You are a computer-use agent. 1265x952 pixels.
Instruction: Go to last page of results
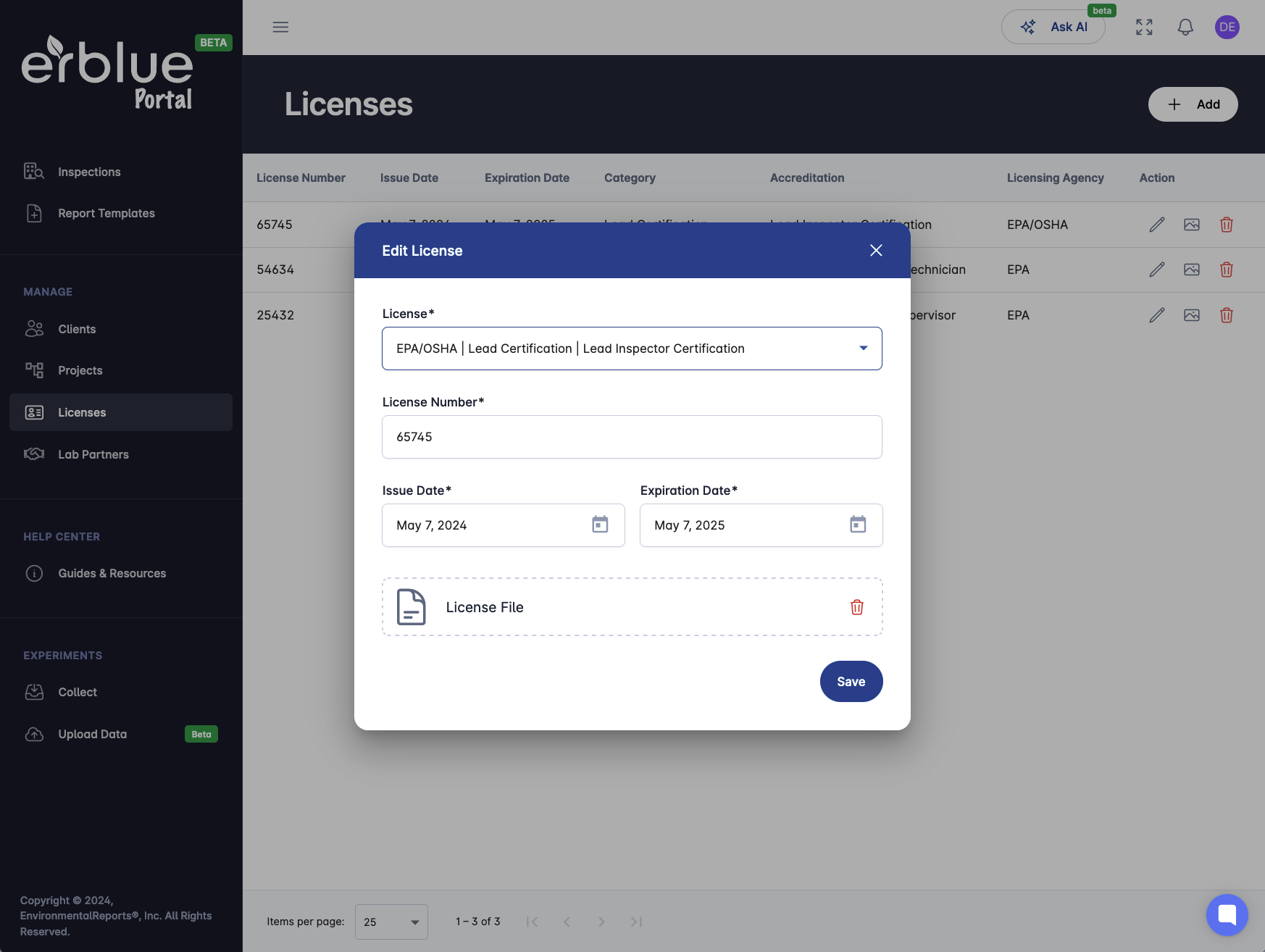click(636, 922)
